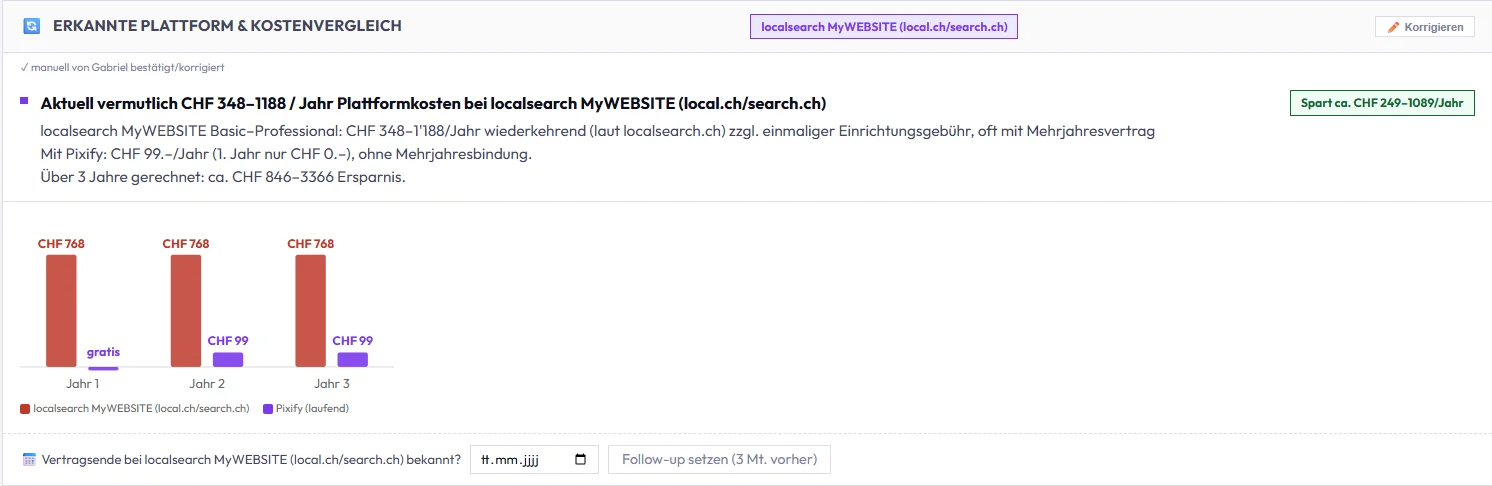1492x486 pixels.
Task: Click the purple Pixify bar for Jahr 2
Action: pyautogui.click(x=227, y=360)
